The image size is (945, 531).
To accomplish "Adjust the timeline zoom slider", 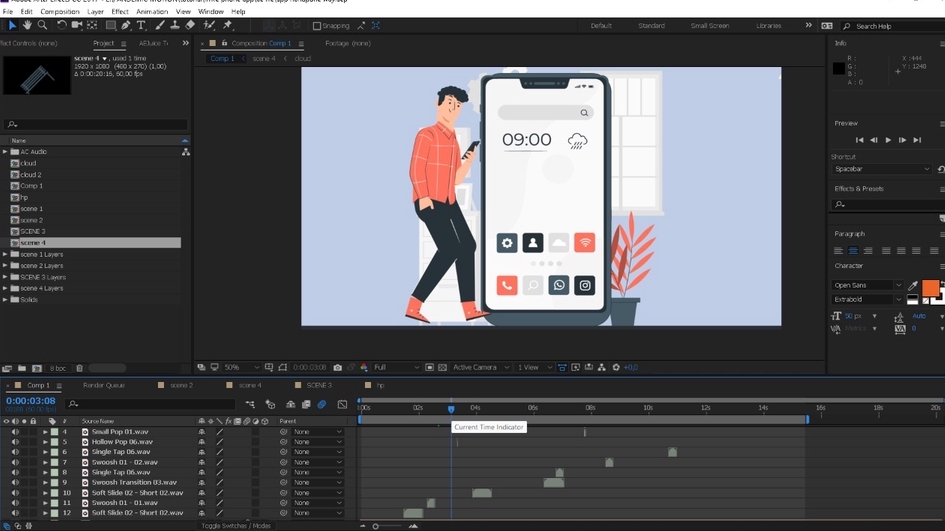I will [375, 526].
